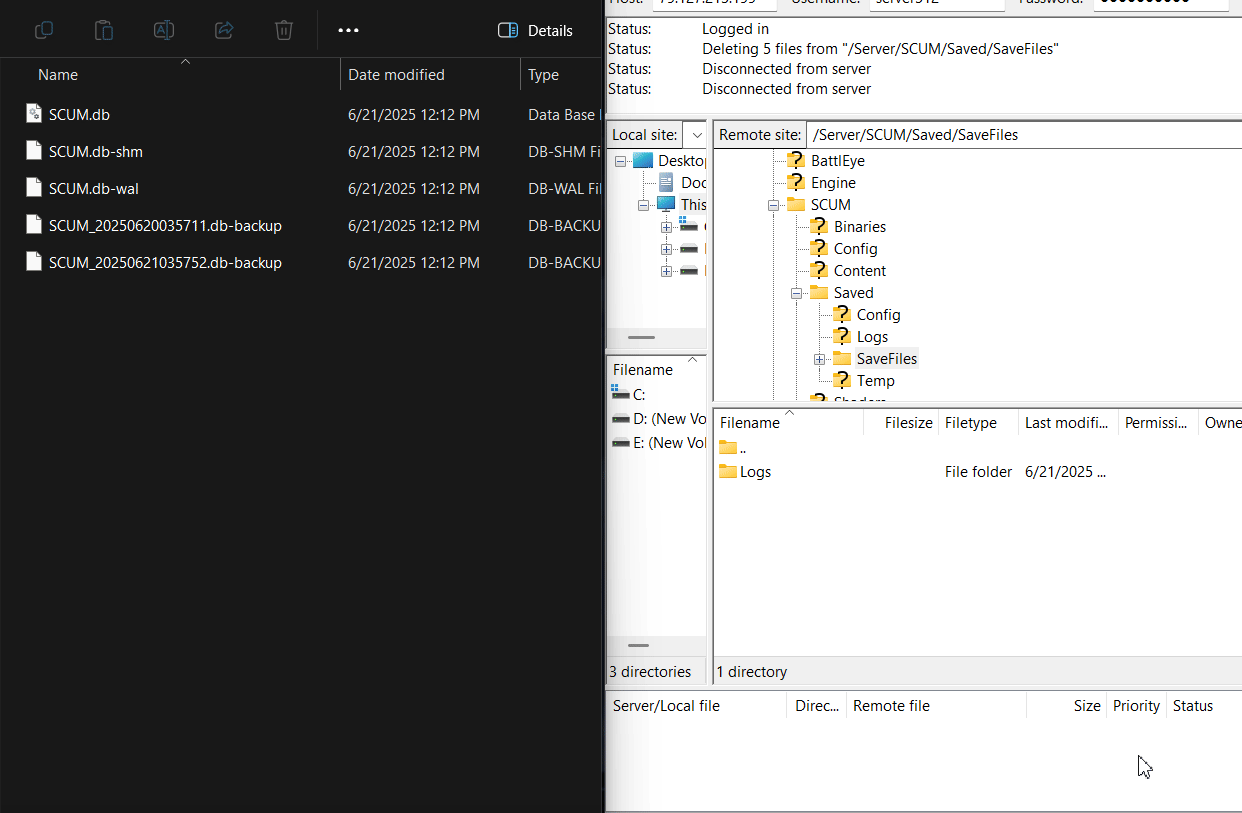The width and height of the screenshot is (1242, 813).
Task: Select the Logs folder in remote tree
Action: [872, 337]
